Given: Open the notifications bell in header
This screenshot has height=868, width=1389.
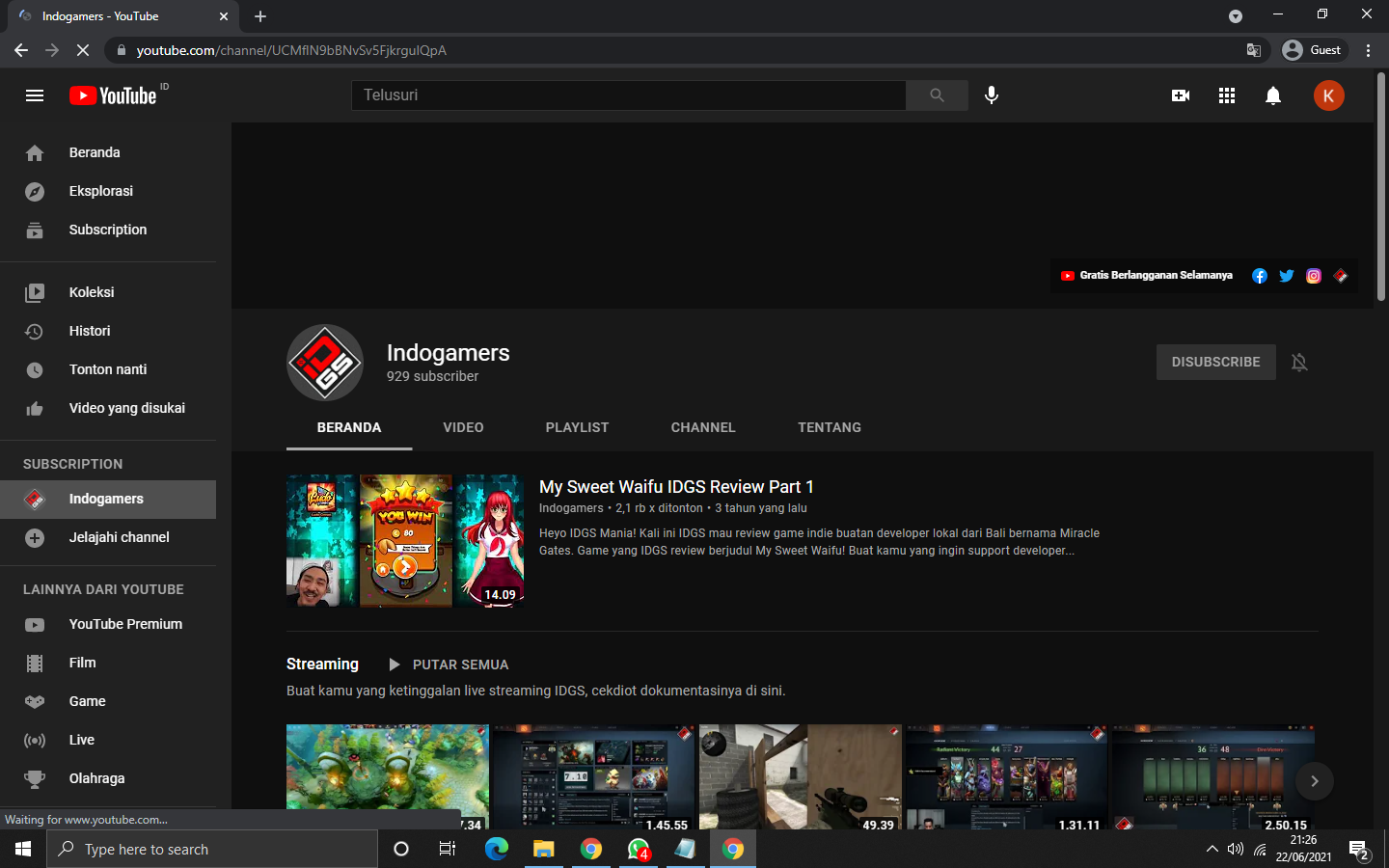Looking at the screenshot, I should 1273,95.
